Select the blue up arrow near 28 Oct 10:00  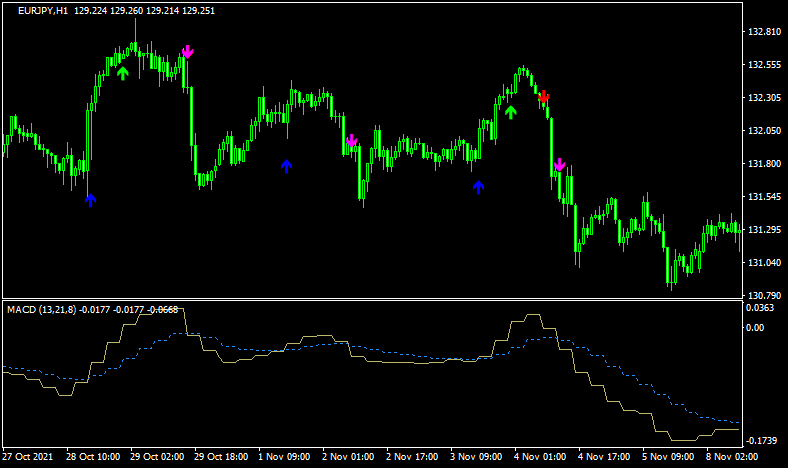pyautogui.click(x=90, y=200)
